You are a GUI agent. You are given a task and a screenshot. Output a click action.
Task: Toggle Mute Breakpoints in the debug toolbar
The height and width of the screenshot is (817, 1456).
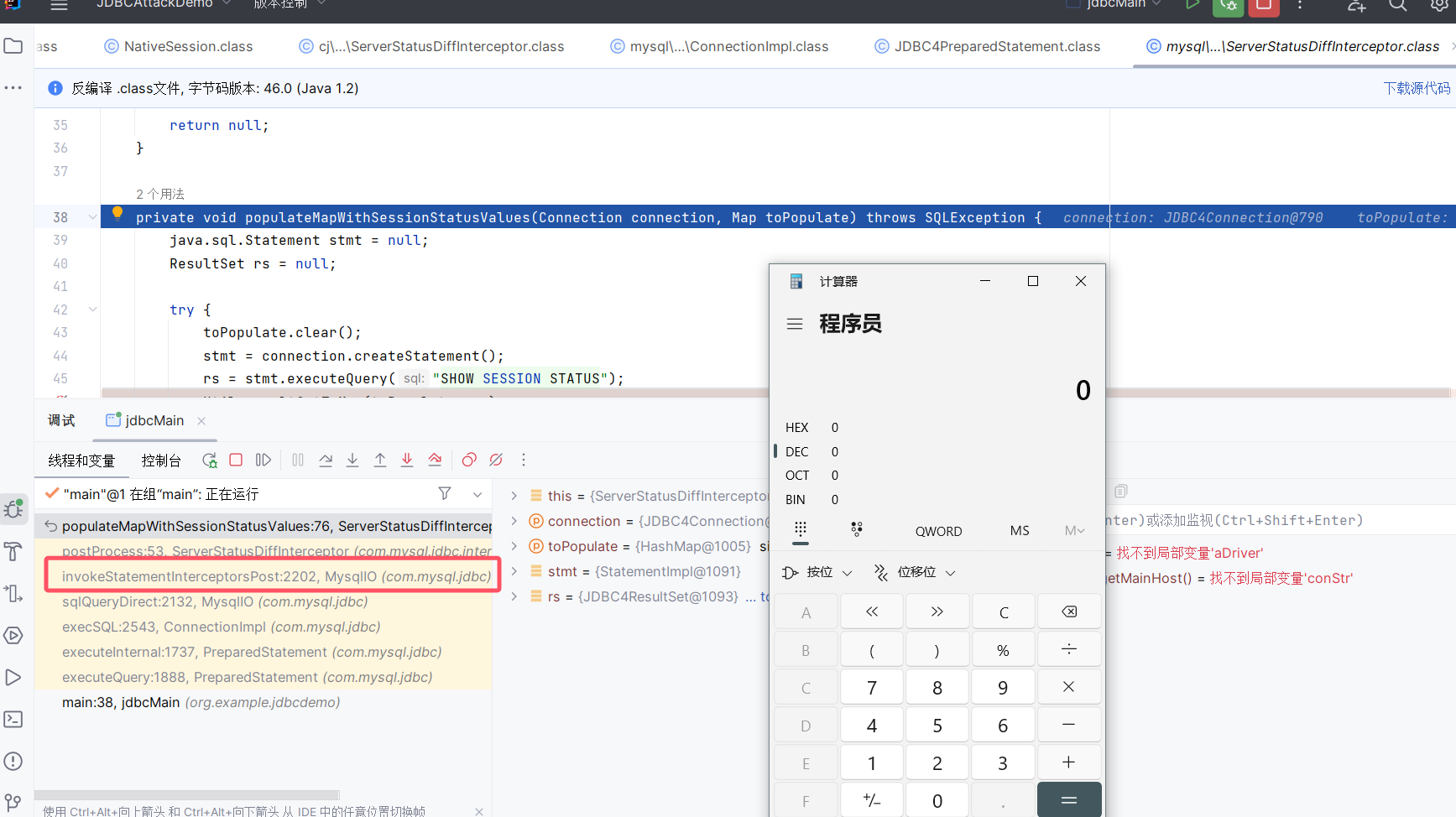coord(496,460)
